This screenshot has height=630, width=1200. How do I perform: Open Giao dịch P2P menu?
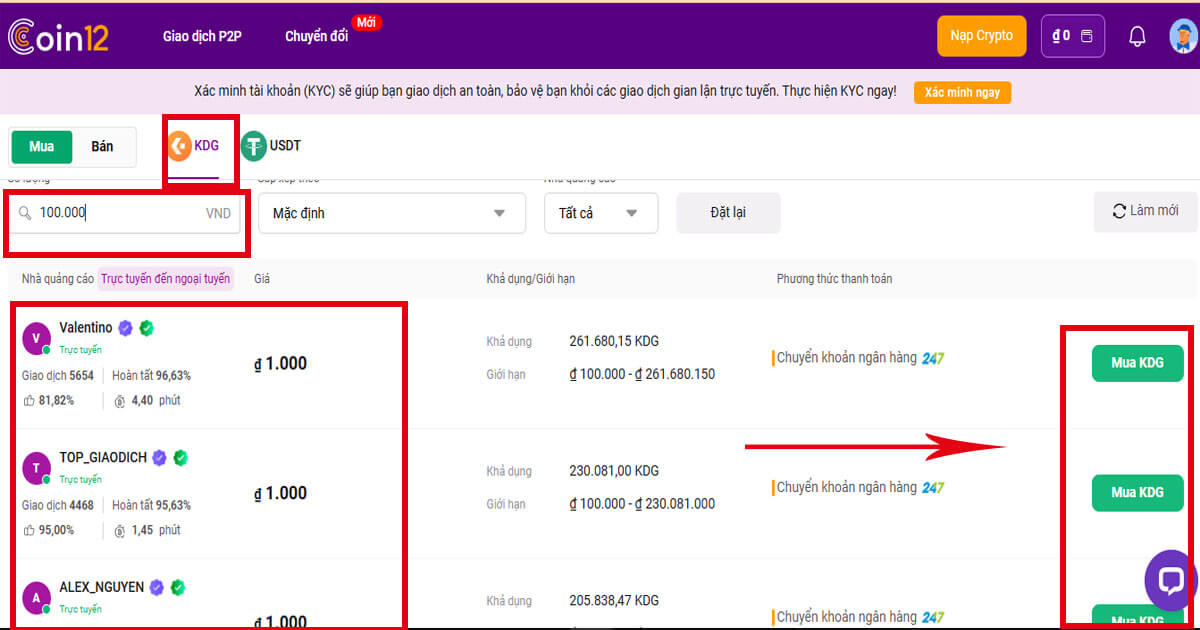(202, 36)
